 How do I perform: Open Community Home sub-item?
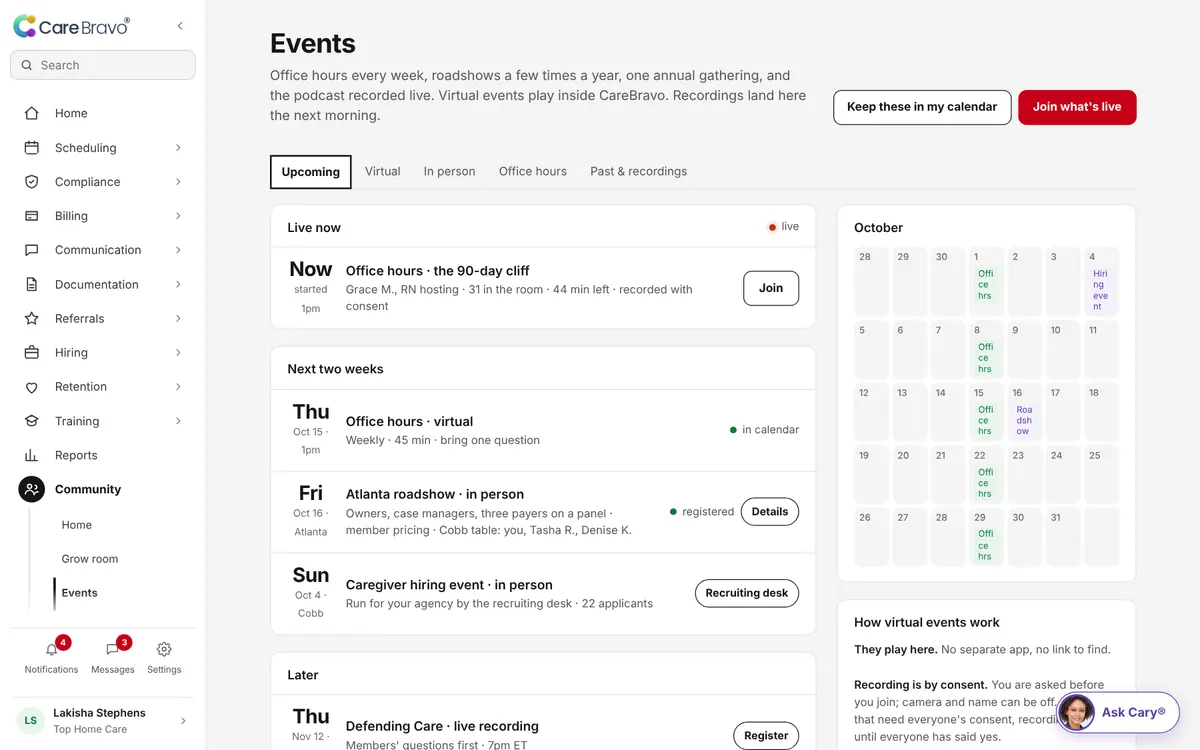pos(77,524)
